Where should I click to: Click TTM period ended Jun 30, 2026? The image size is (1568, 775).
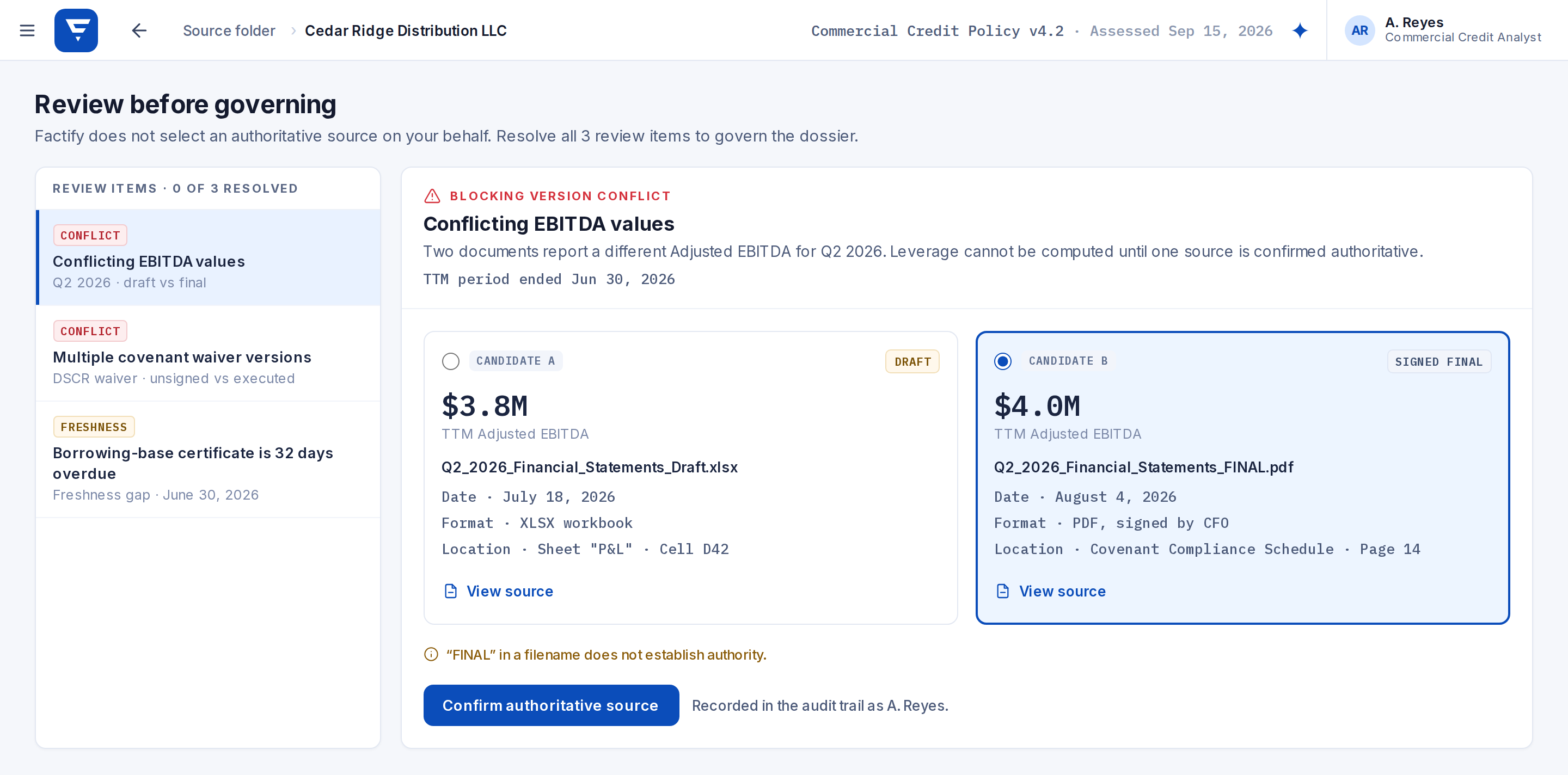click(549, 279)
